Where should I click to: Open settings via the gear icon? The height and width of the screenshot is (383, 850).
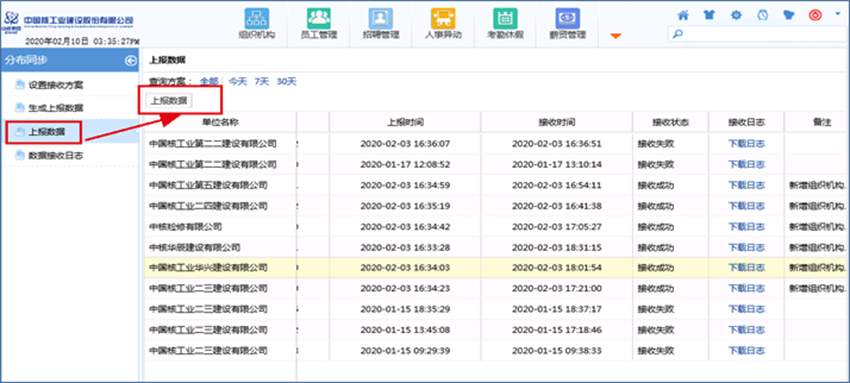coord(736,15)
